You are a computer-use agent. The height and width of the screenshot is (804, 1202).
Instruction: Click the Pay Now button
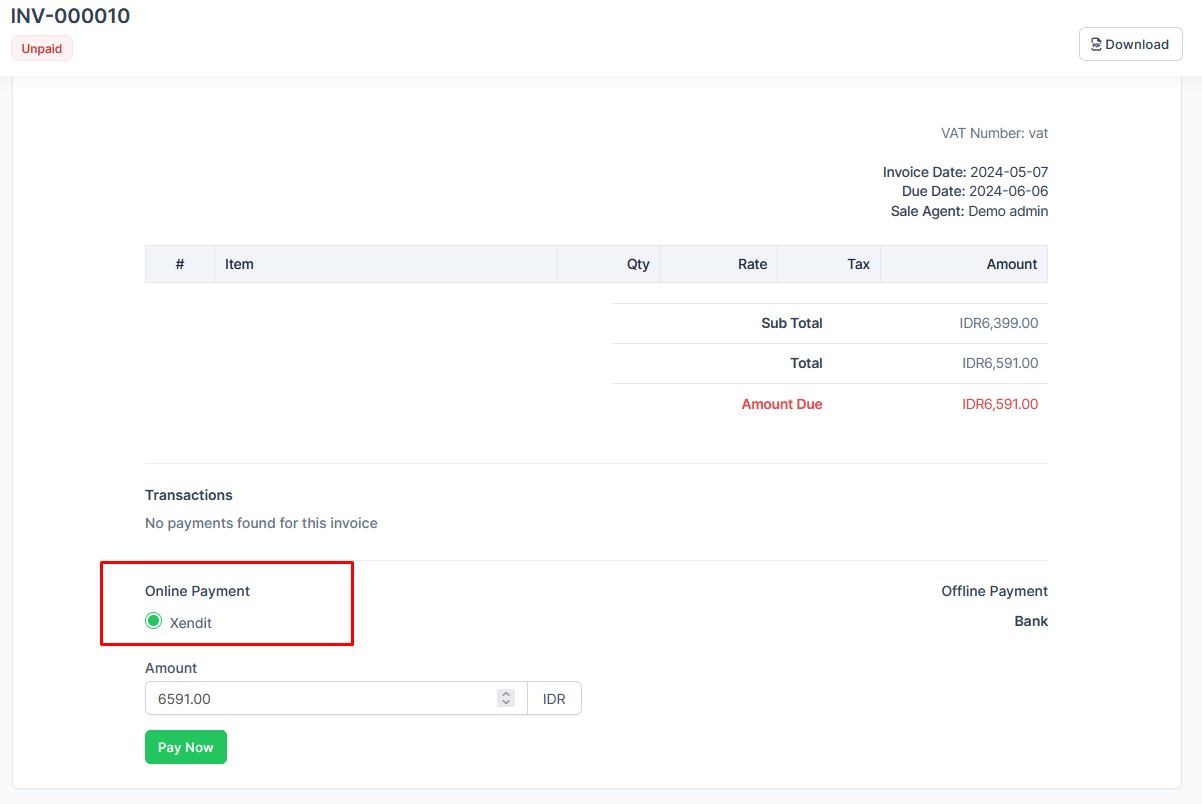[x=186, y=747]
